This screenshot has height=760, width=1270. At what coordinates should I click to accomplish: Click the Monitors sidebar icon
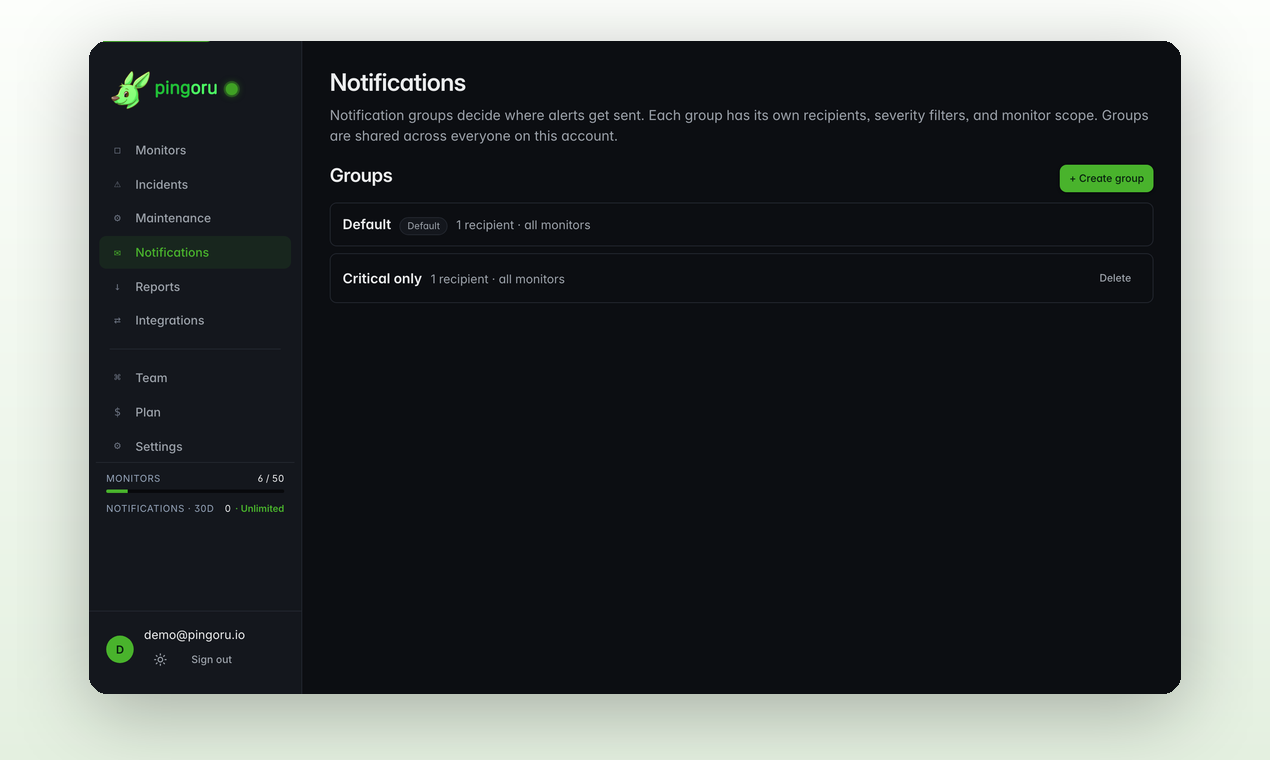(x=117, y=150)
